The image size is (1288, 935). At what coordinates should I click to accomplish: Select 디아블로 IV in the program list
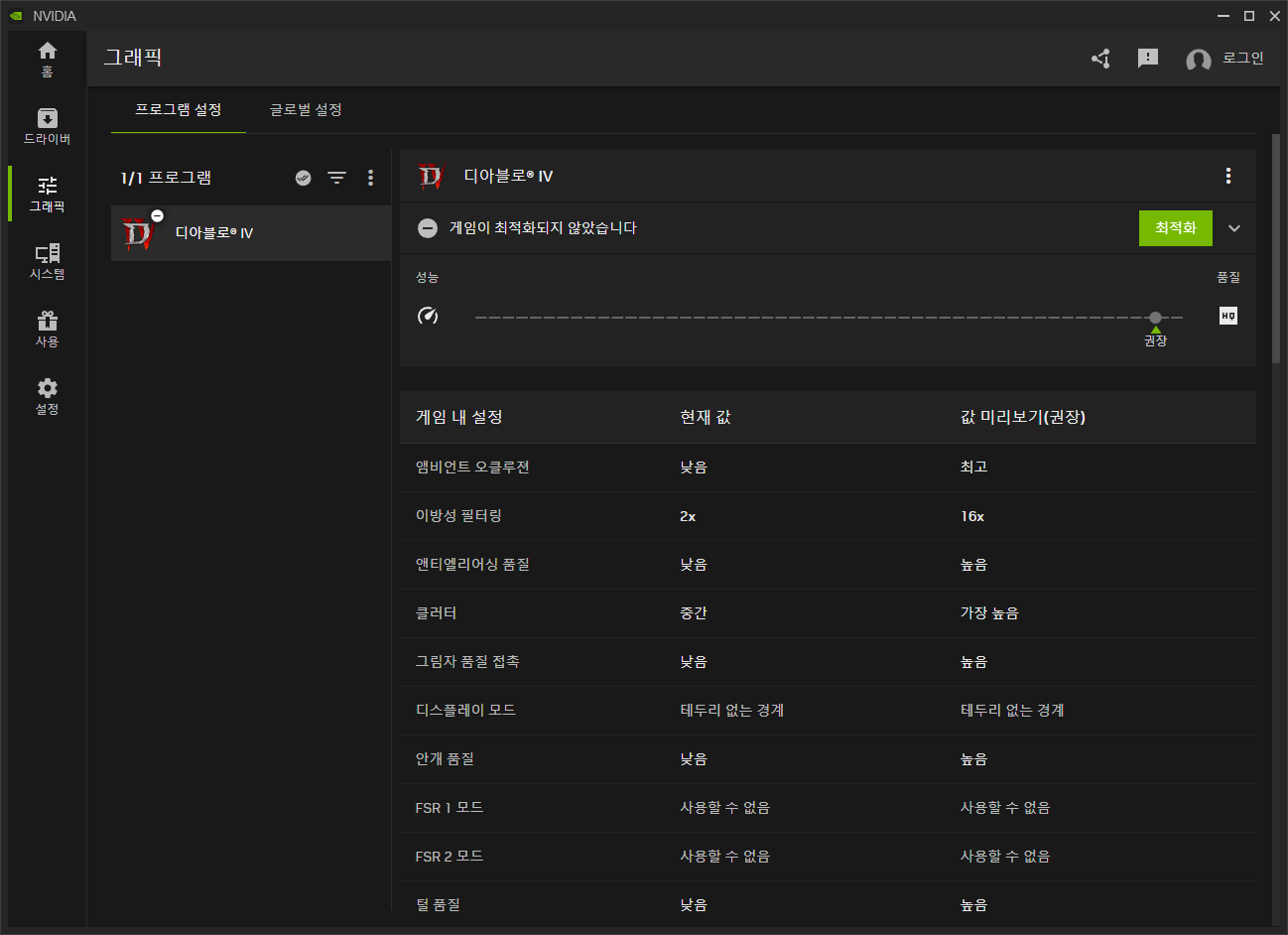click(251, 233)
